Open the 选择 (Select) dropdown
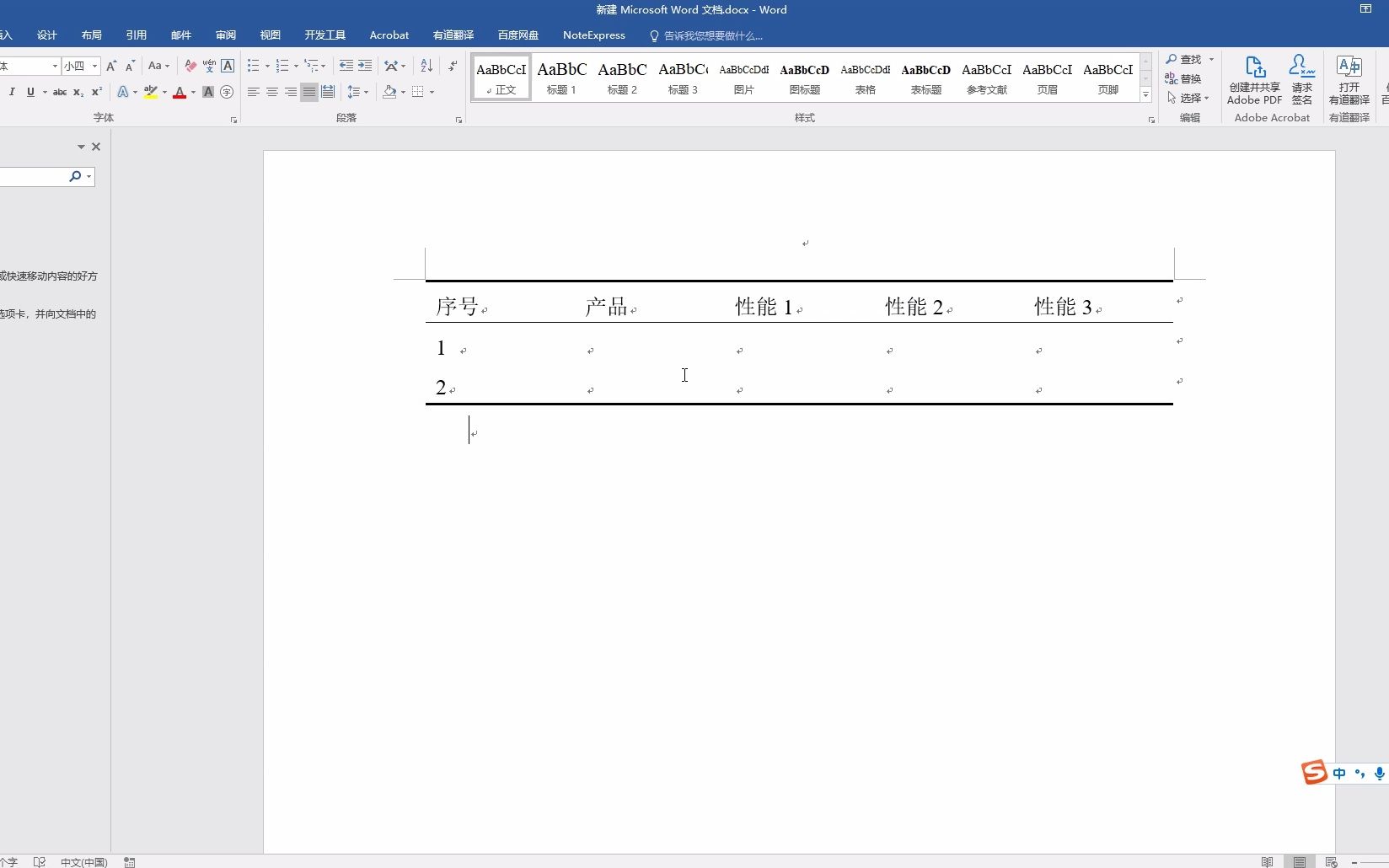 1188,99
